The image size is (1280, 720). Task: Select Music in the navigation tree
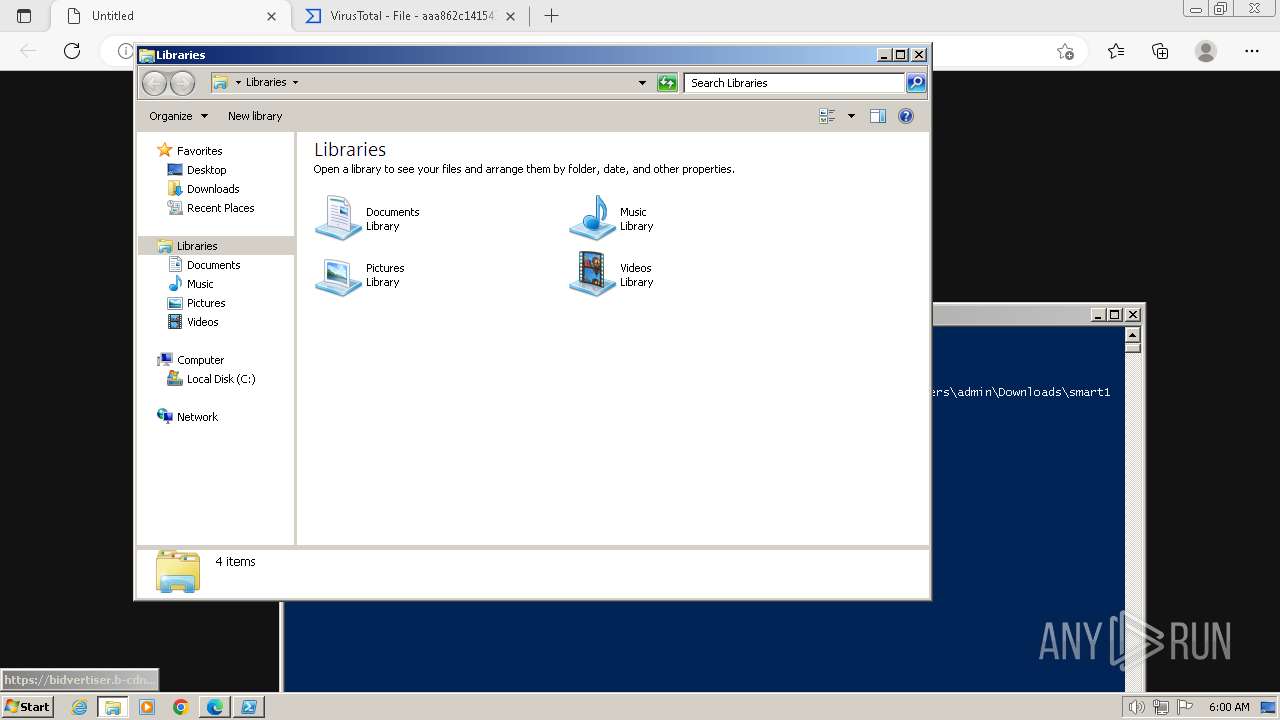pos(200,284)
